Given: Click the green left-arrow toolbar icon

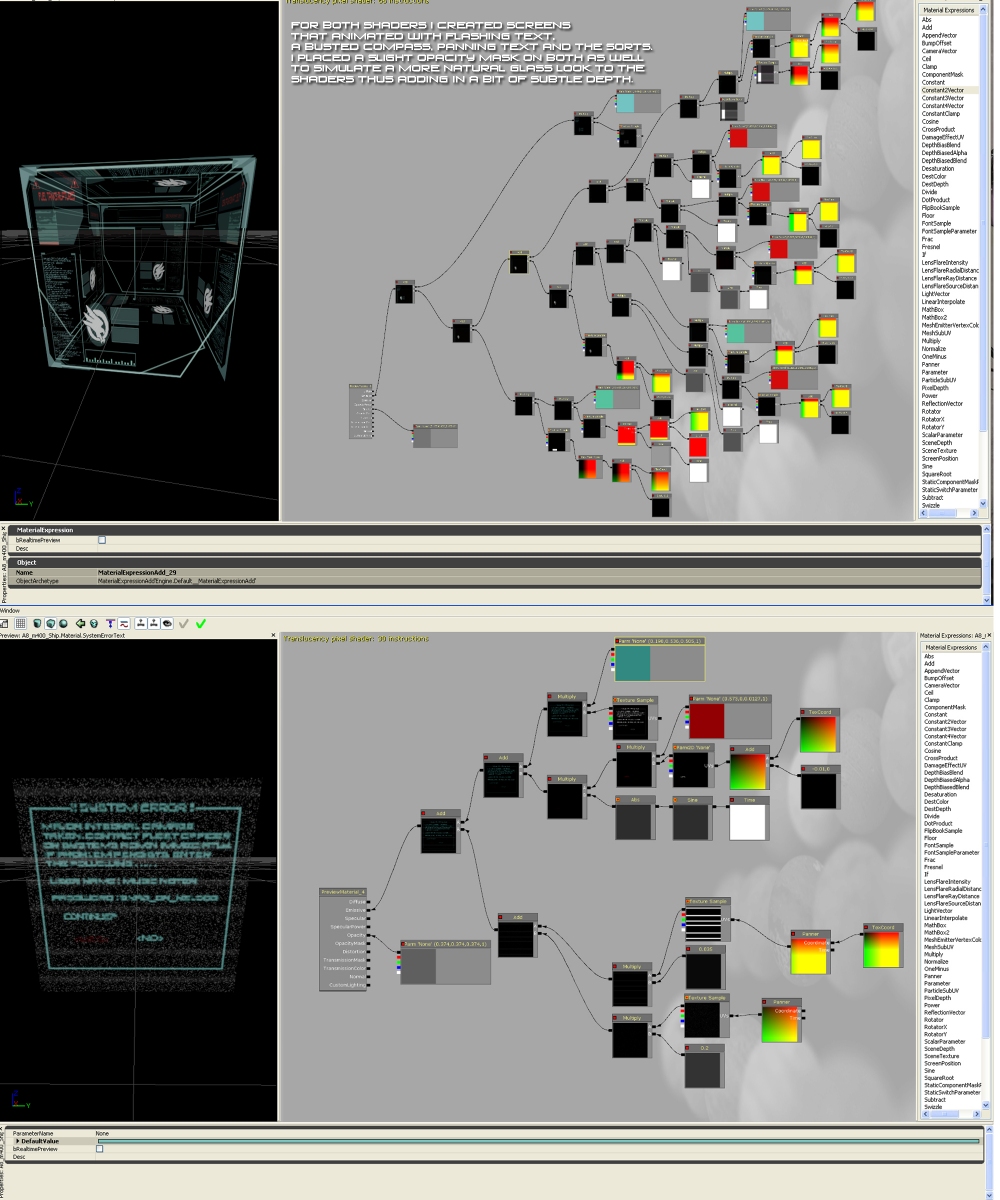Looking at the screenshot, I should tap(81, 623).
